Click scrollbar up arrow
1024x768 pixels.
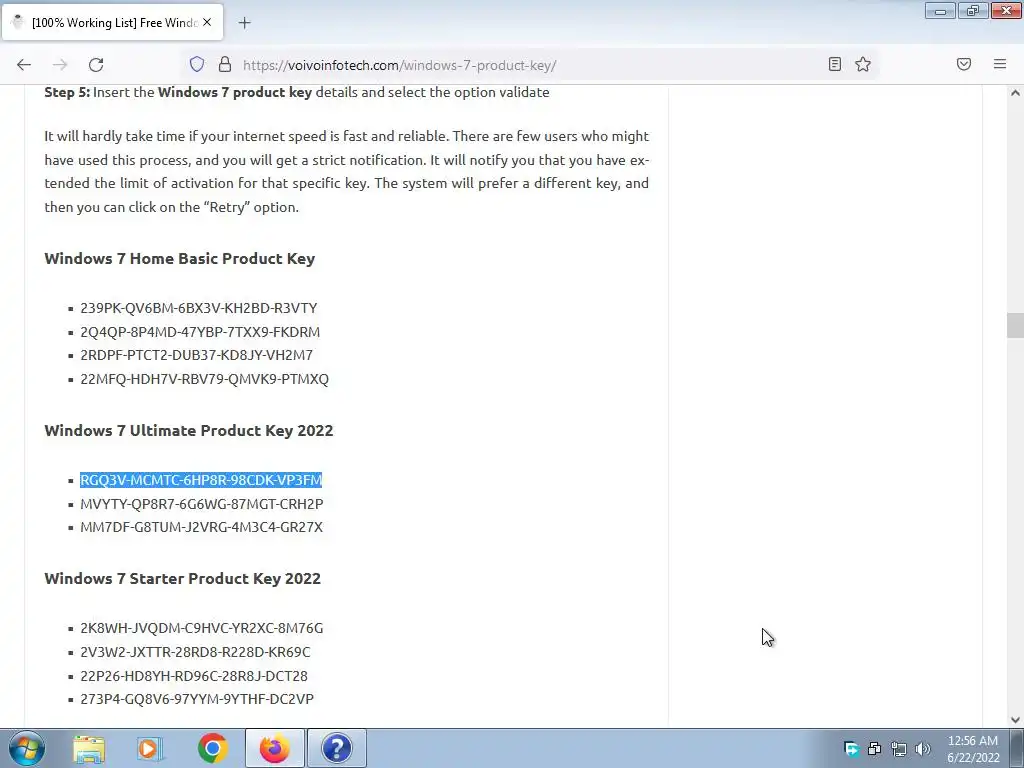click(1015, 93)
